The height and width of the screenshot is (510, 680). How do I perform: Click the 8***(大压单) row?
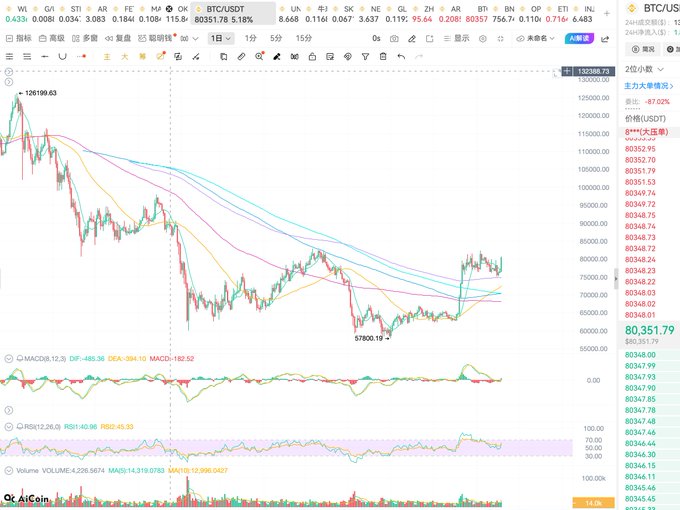click(x=647, y=132)
